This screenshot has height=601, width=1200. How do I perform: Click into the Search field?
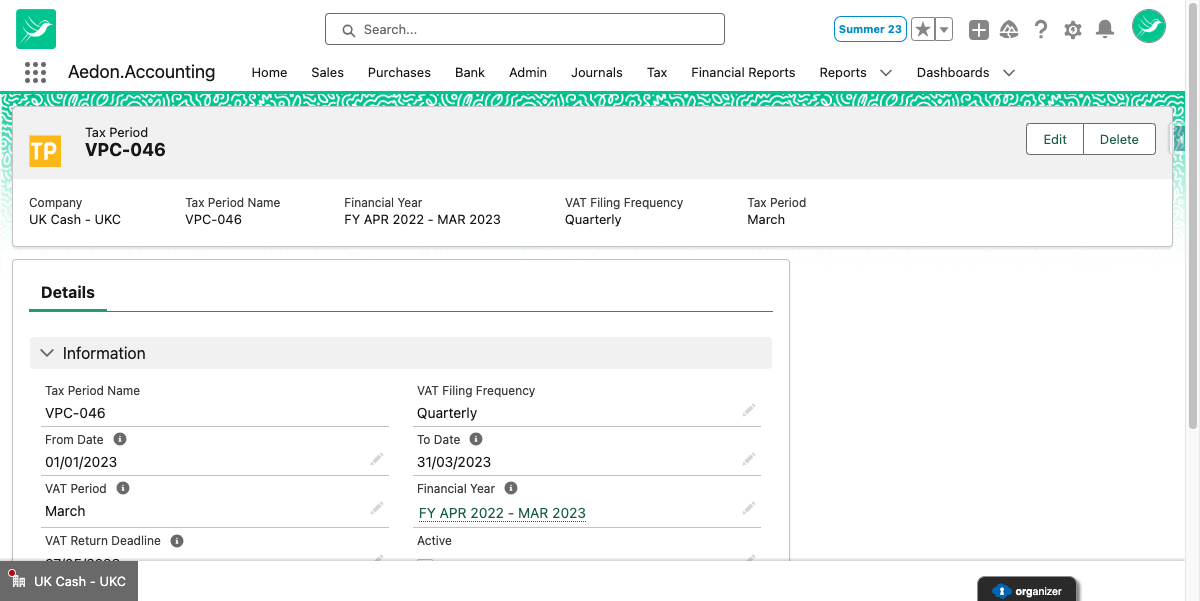point(525,29)
